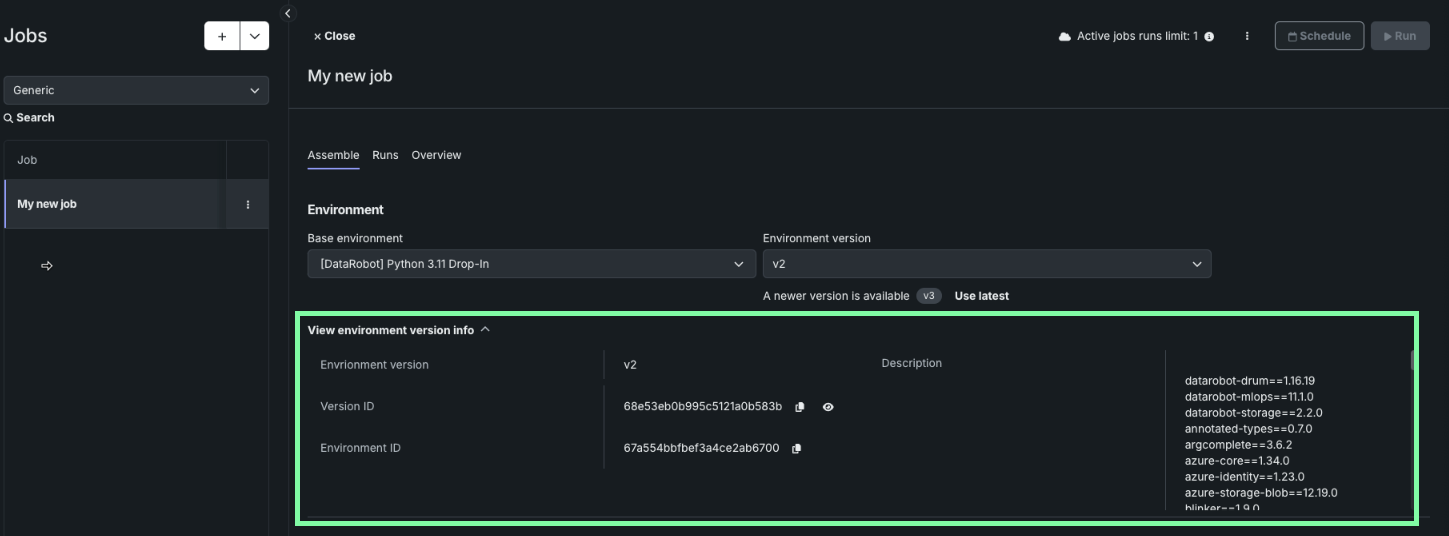
Task: Close the job details panel
Action: tap(334, 36)
